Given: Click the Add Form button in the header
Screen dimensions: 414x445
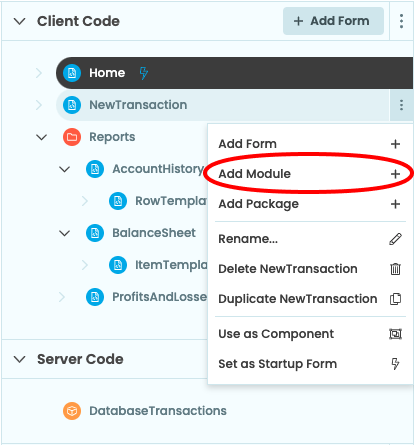Looking at the screenshot, I should [333, 21].
